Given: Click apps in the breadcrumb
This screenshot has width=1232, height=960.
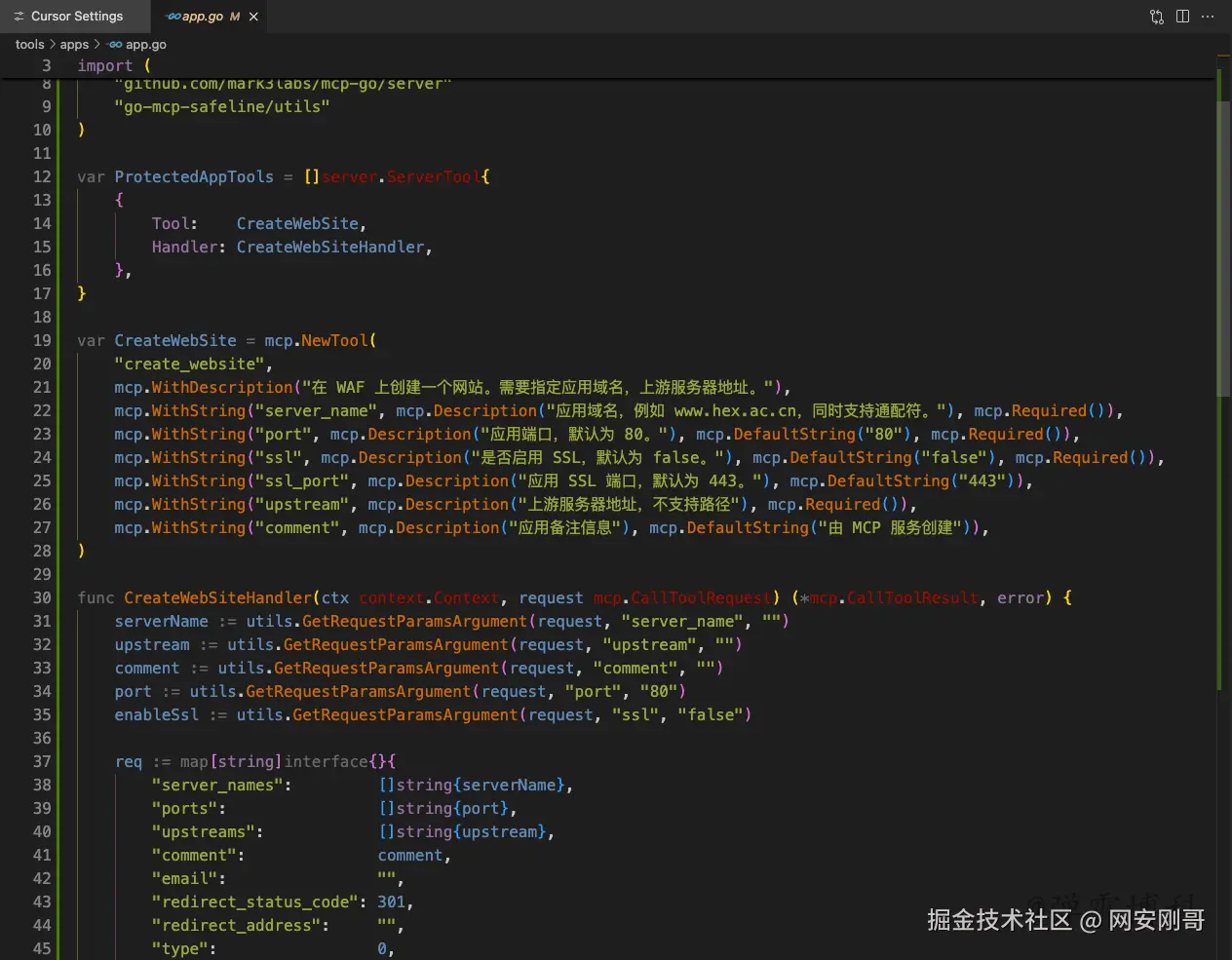Looking at the screenshot, I should click(74, 45).
